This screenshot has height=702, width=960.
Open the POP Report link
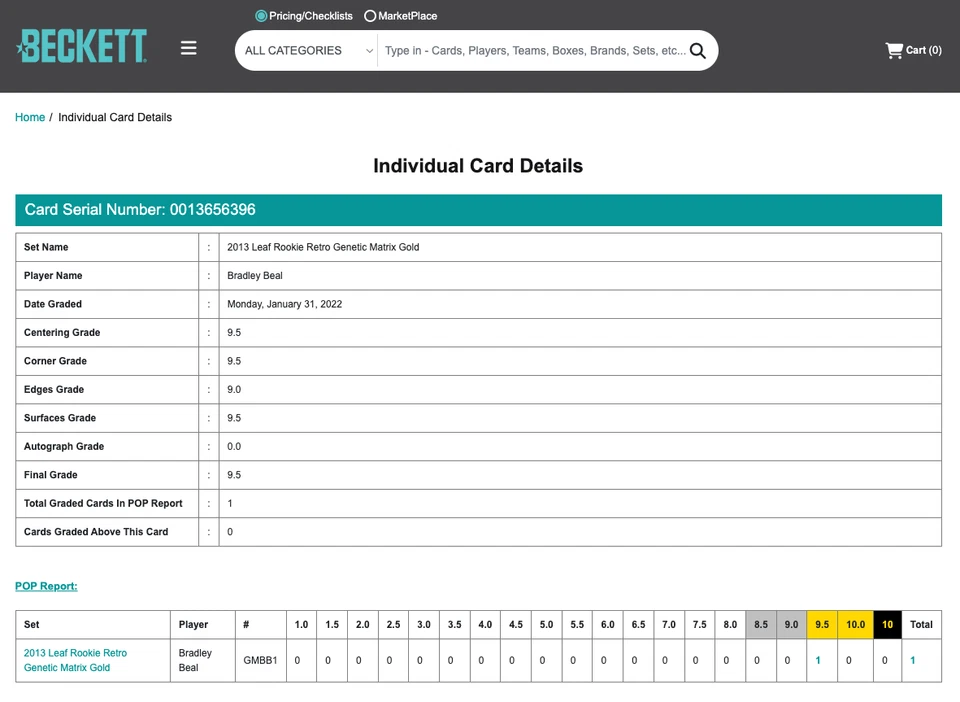(x=46, y=586)
